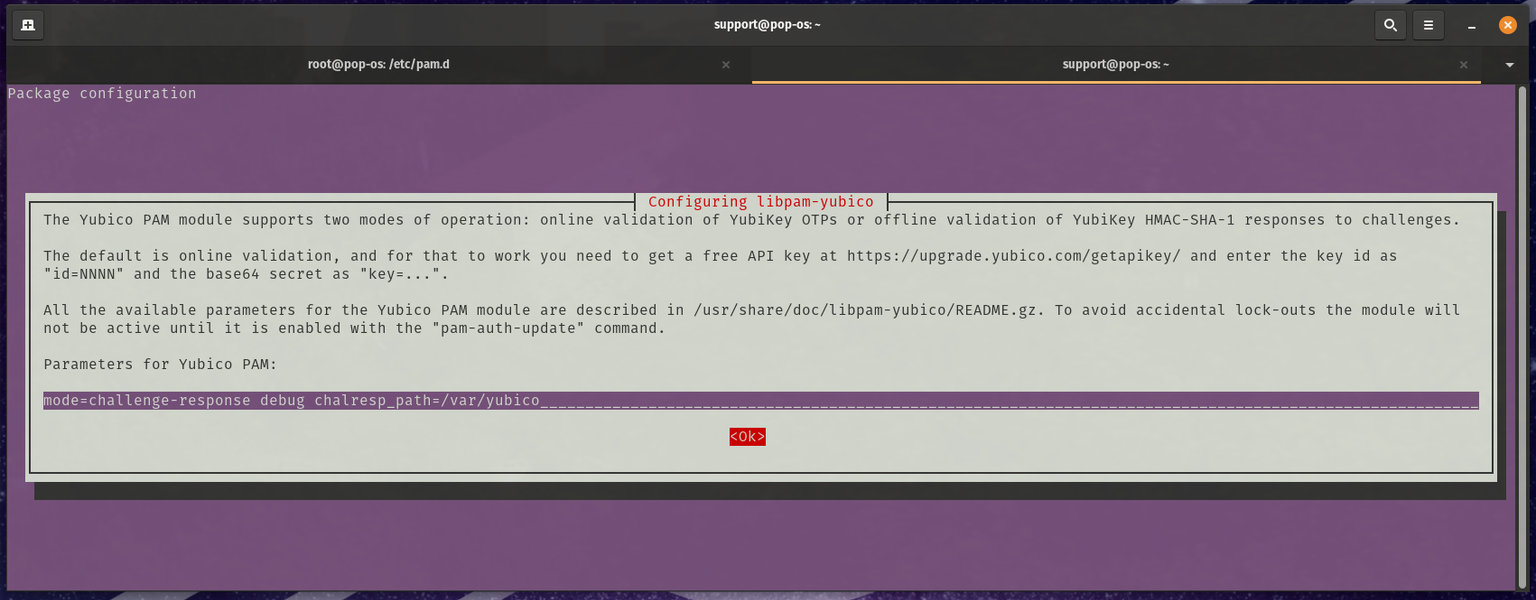Close the terminal with orange button
The height and width of the screenshot is (600, 1536).
(1508, 24)
